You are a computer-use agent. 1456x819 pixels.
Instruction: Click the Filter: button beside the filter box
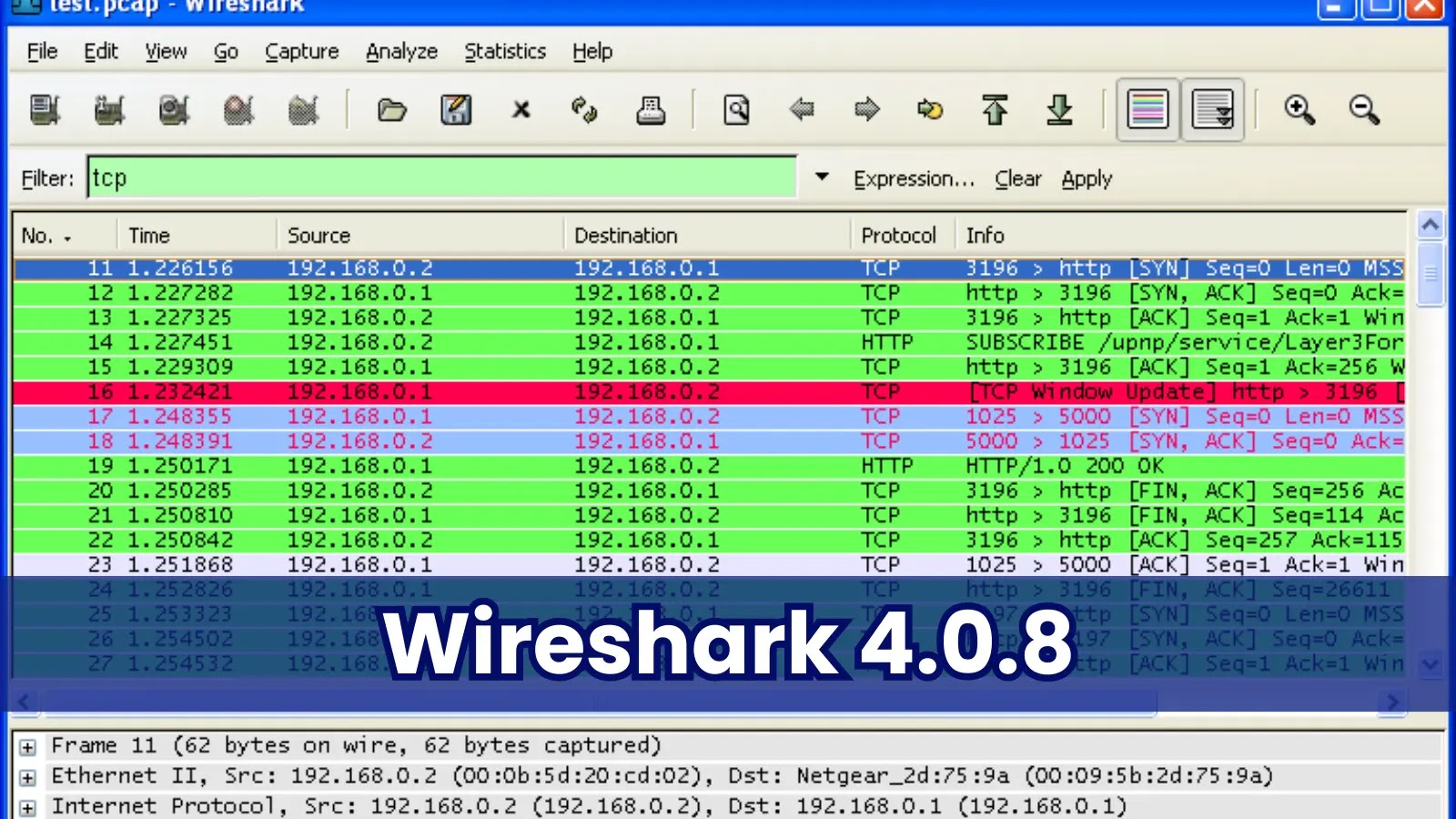[47, 178]
